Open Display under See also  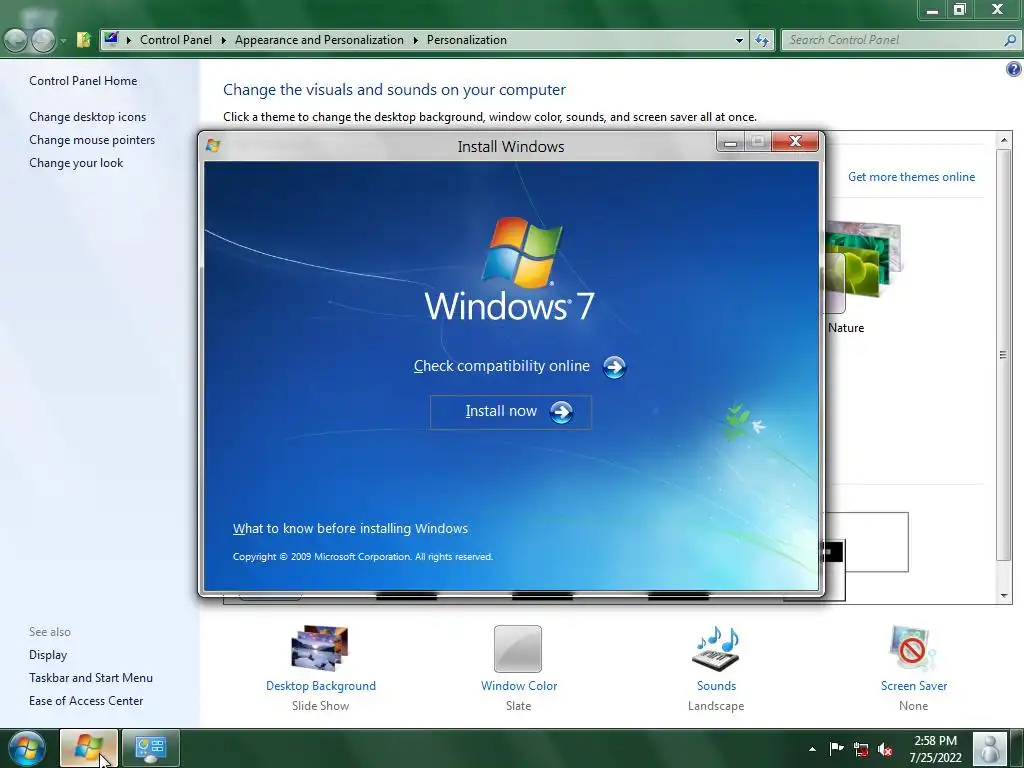pos(48,655)
